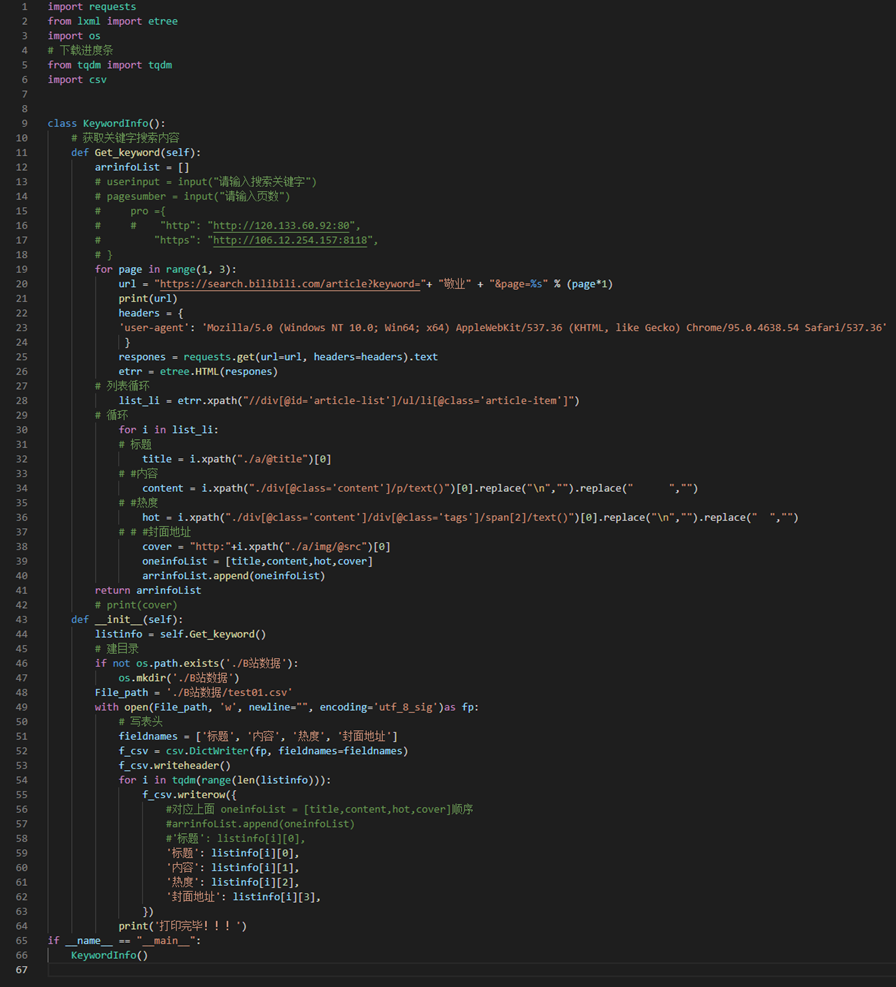Click line number 9 in the gutter
896x987 pixels.
point(25,123)
